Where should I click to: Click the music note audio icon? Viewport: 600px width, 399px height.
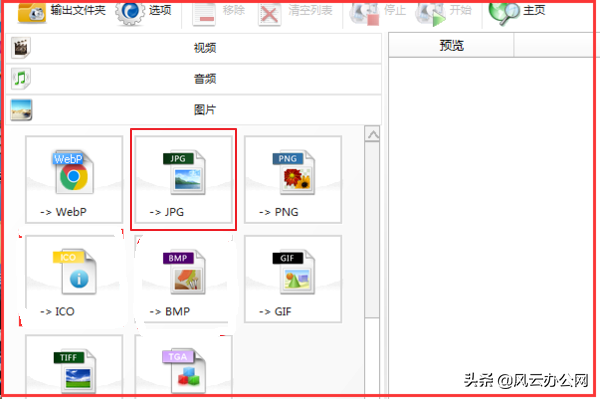click(21, 79)
